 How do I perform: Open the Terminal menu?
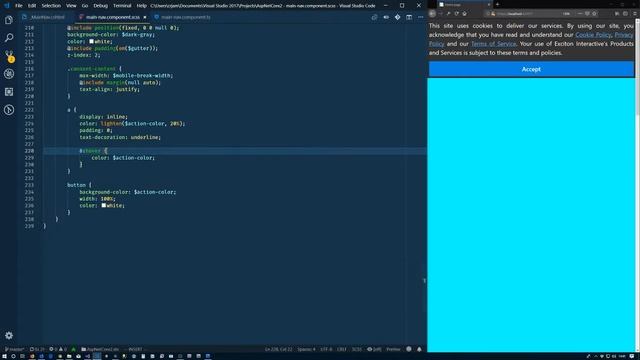click(122, 6)
